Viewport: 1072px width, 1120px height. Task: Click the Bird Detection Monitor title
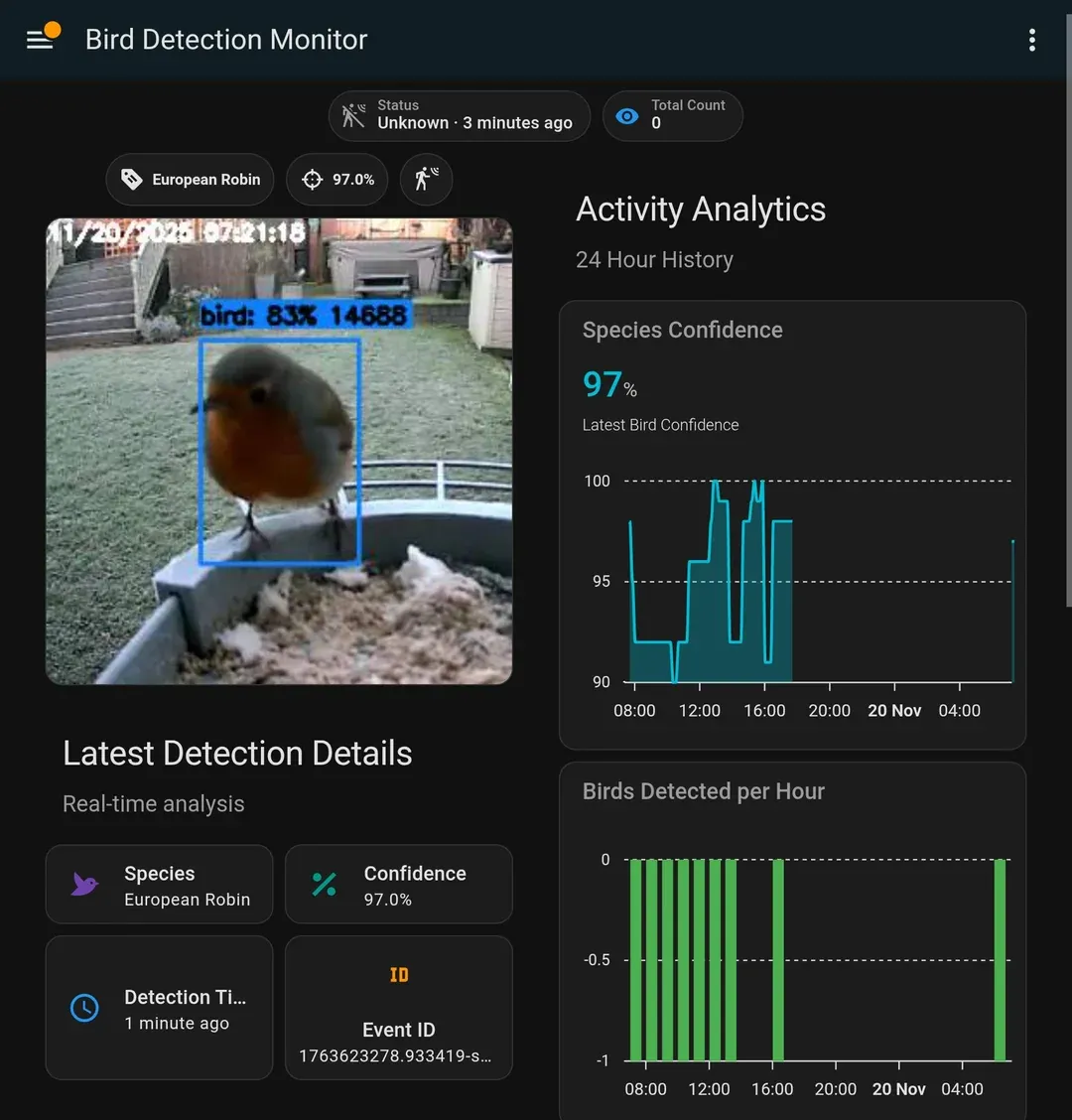point(226,40)
